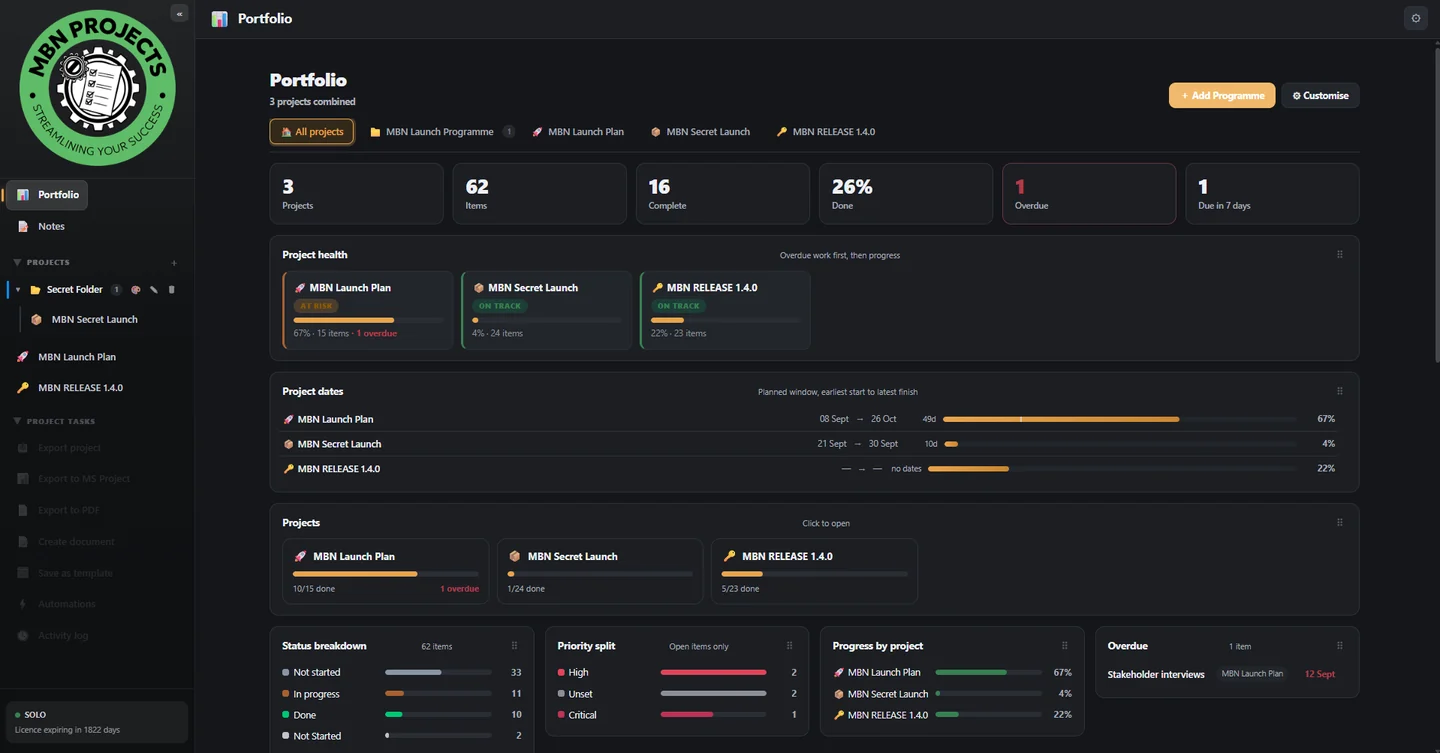Collapse the sidebar with the double-chevron button
Image resolution: width=1440 pixels, height=753 pixels.
pos(179,13)
